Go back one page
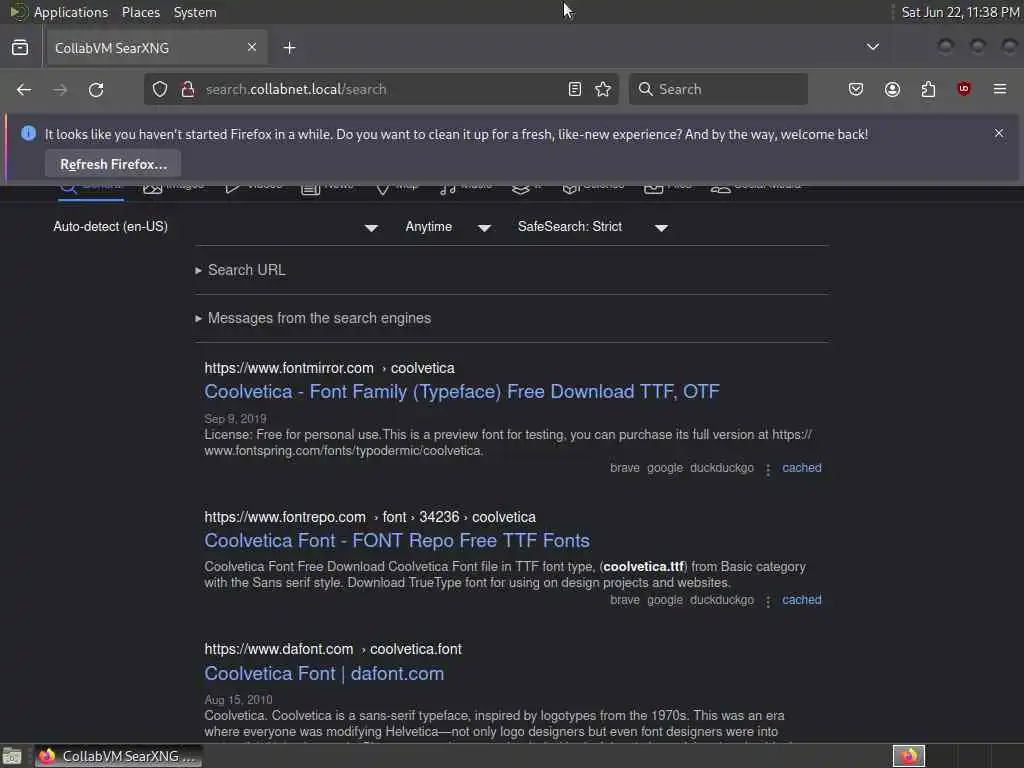 point(24,89)
